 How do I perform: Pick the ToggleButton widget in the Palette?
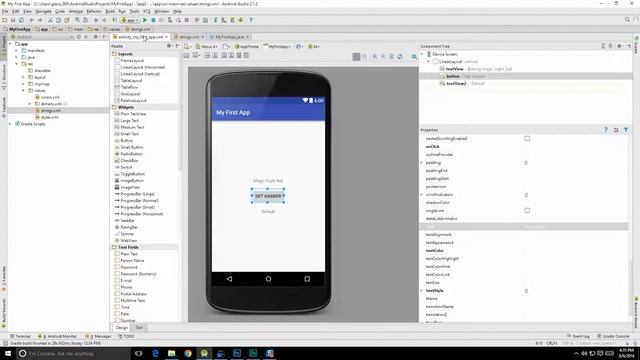point(133,174)
